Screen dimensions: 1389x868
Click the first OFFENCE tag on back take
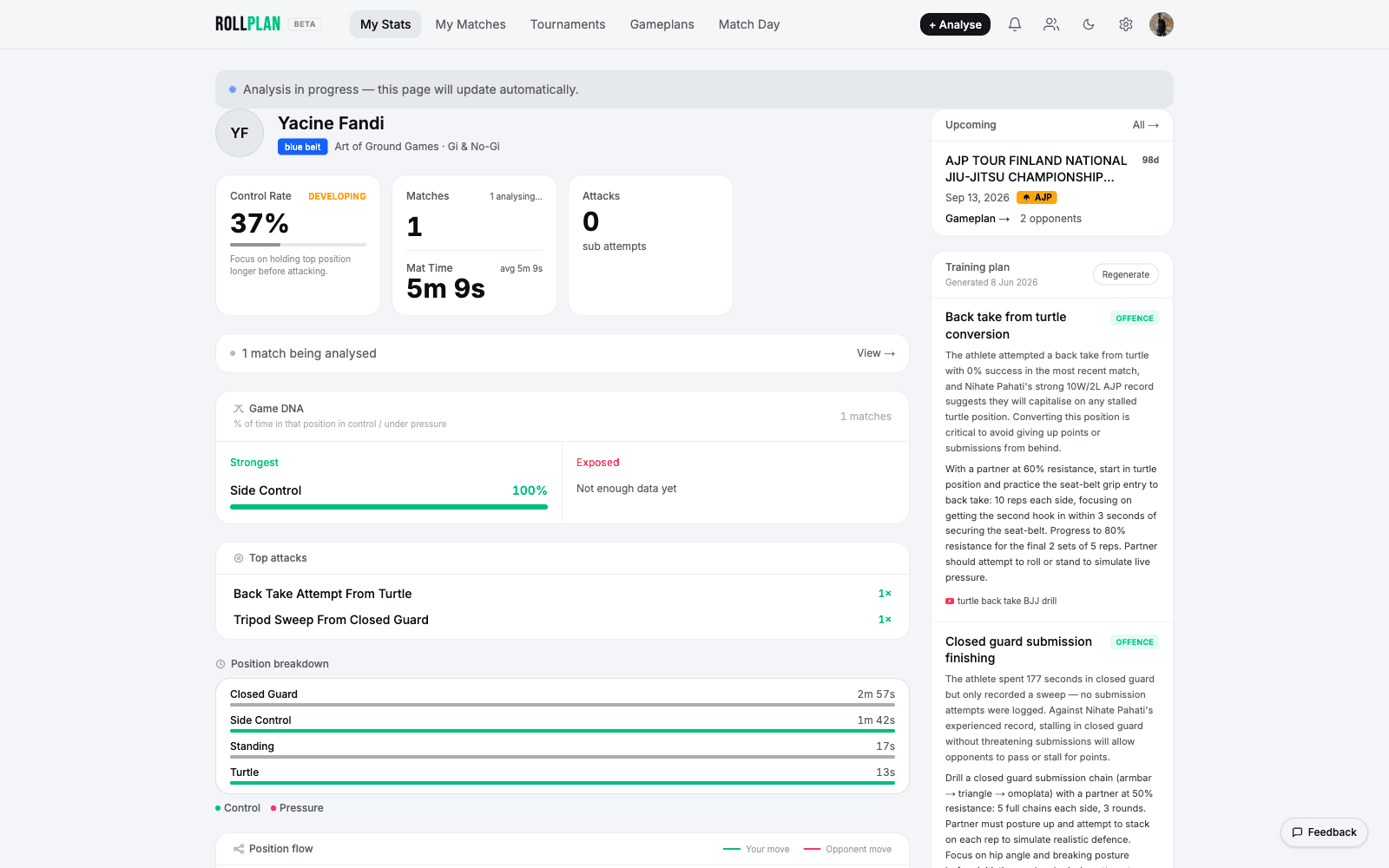[x=1135, y=319]
